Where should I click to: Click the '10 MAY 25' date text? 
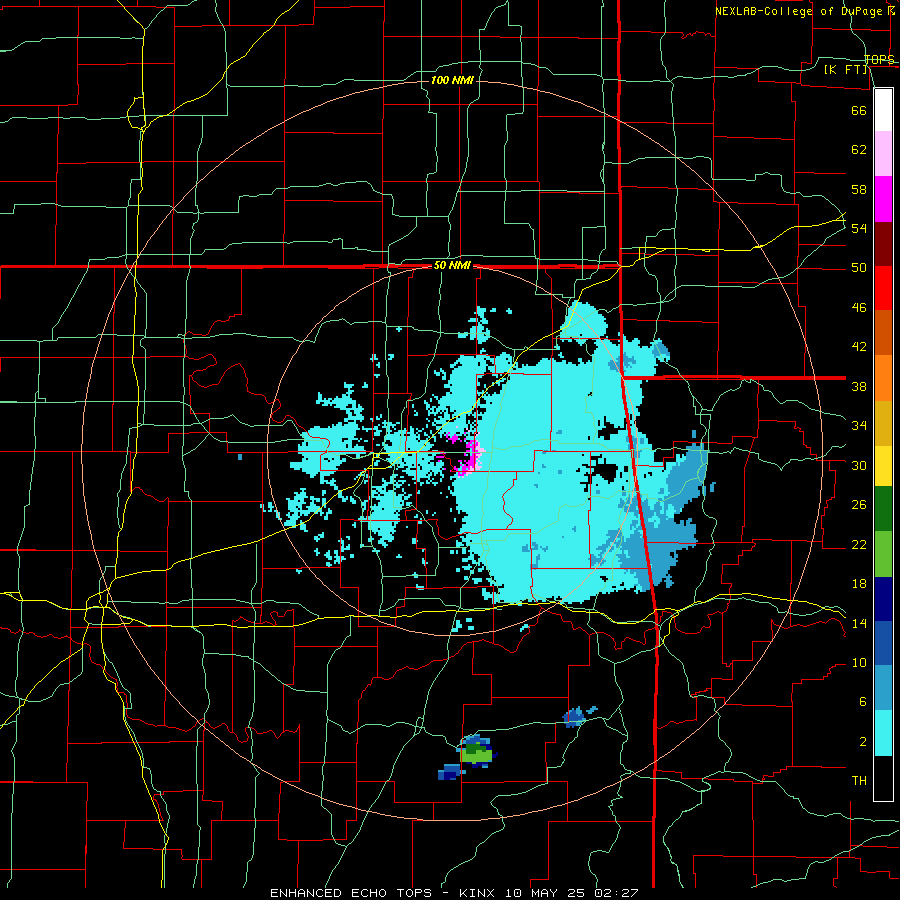546,893
